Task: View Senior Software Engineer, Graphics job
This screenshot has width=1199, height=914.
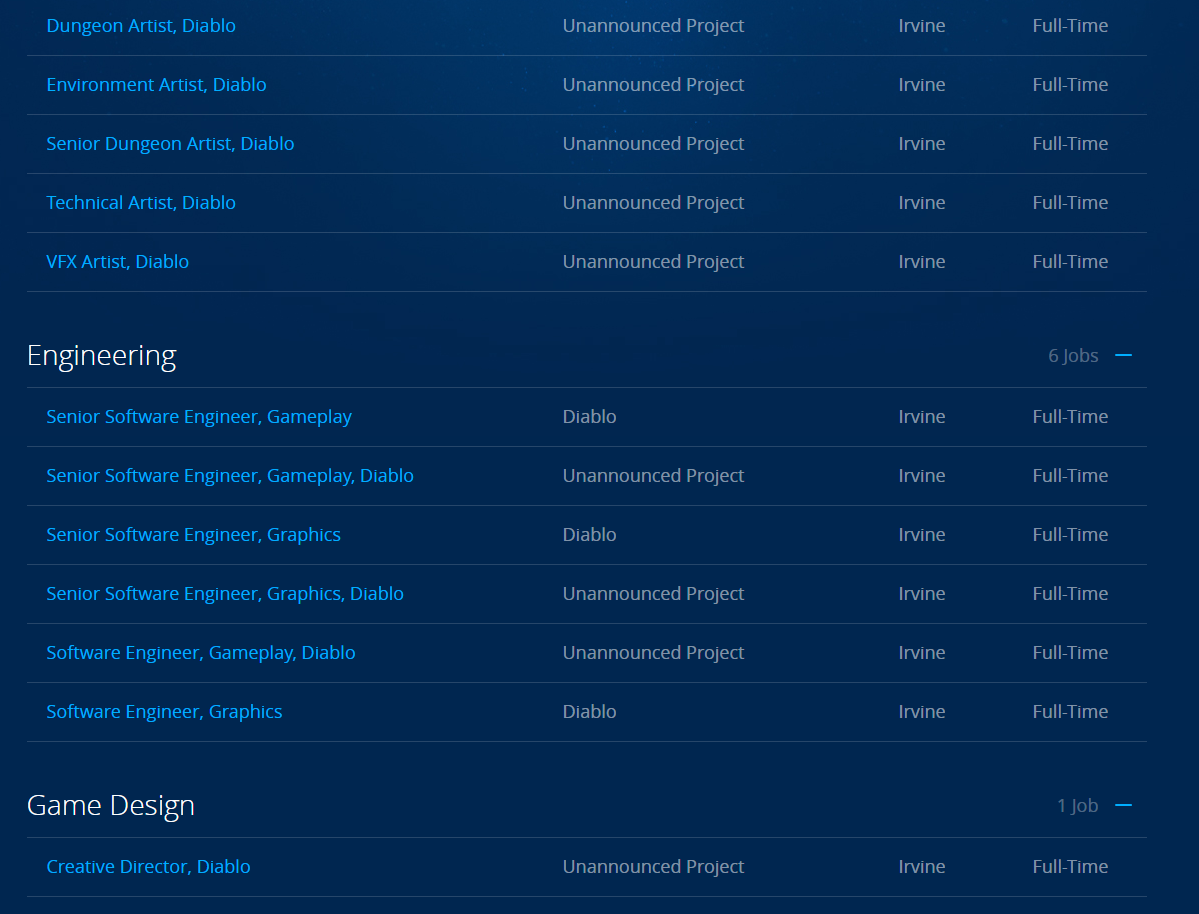Action: coord(193,534)
